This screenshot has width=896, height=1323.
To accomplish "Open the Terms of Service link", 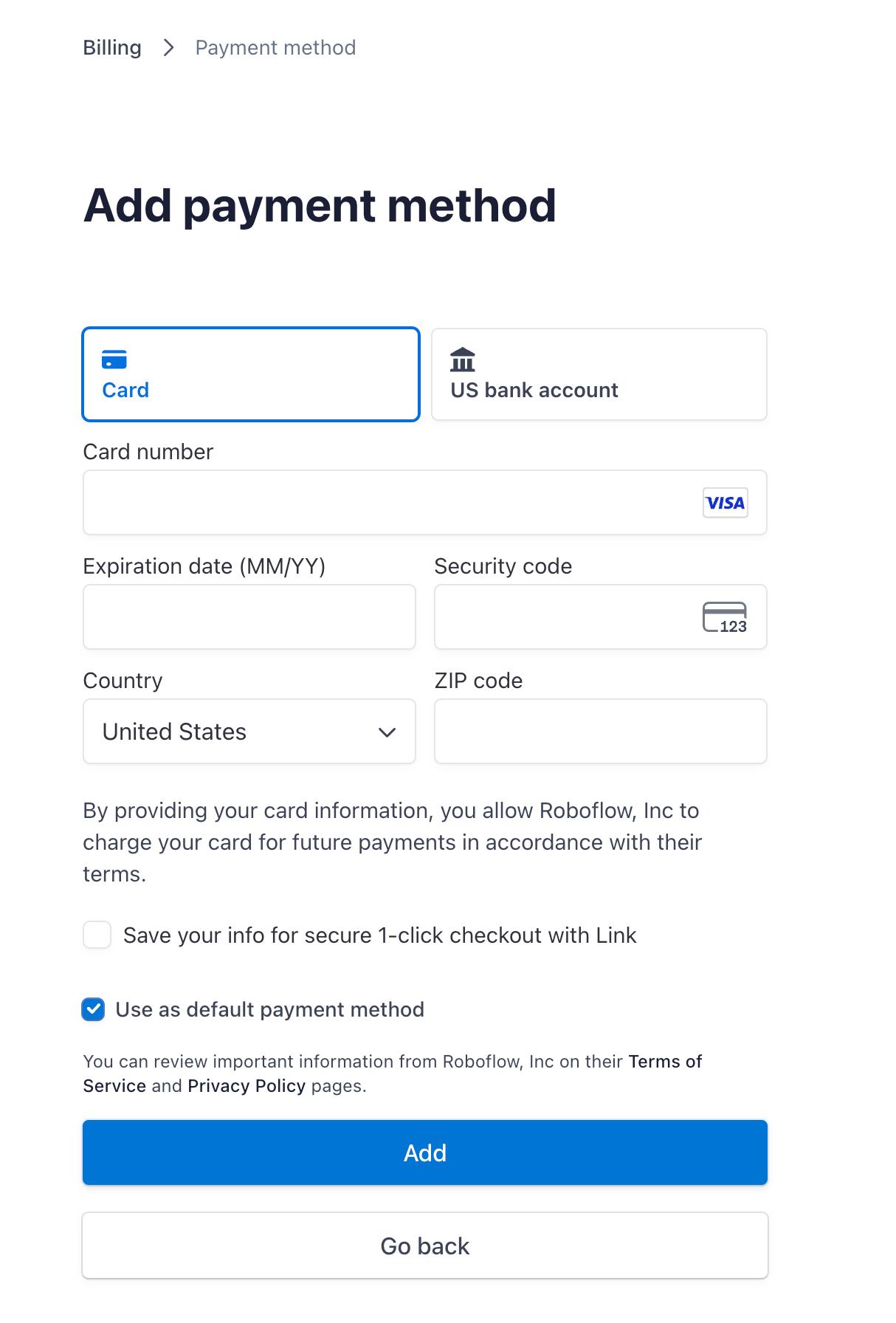I will click(x=664, y=1062).
